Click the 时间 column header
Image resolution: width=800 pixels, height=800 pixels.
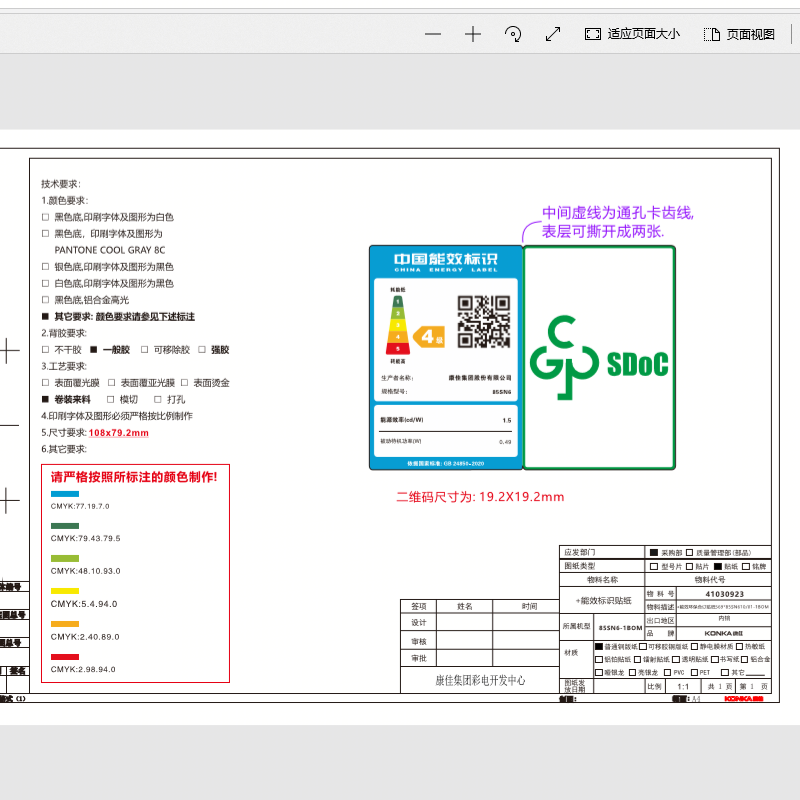click(530, 606)
